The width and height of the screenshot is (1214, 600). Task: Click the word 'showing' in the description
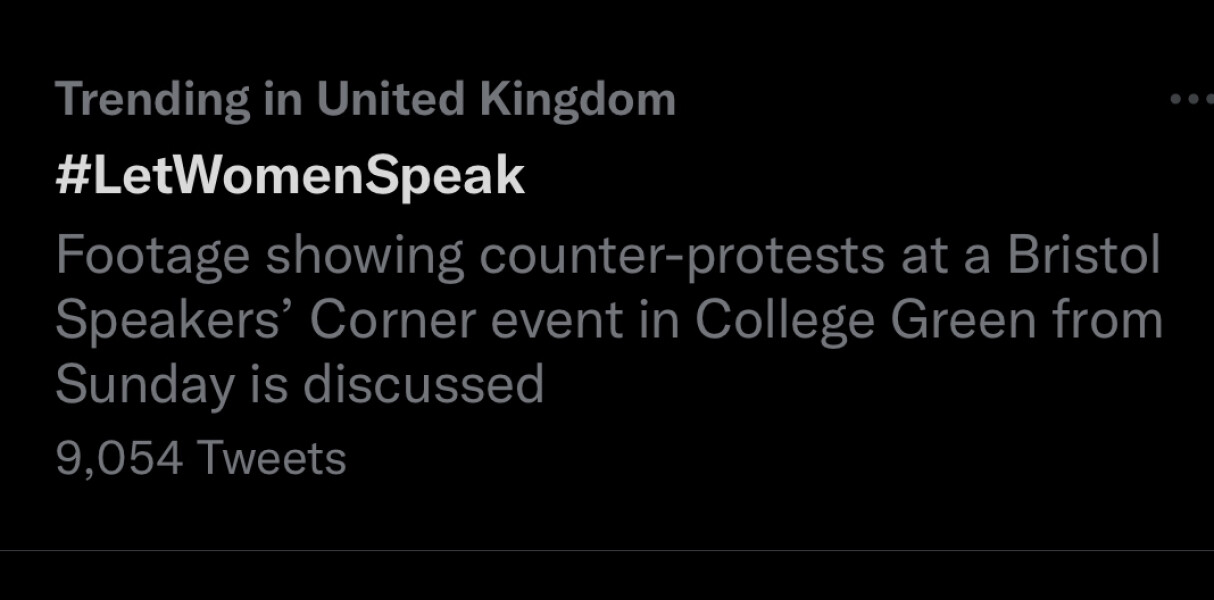click(x=364, y=256)
